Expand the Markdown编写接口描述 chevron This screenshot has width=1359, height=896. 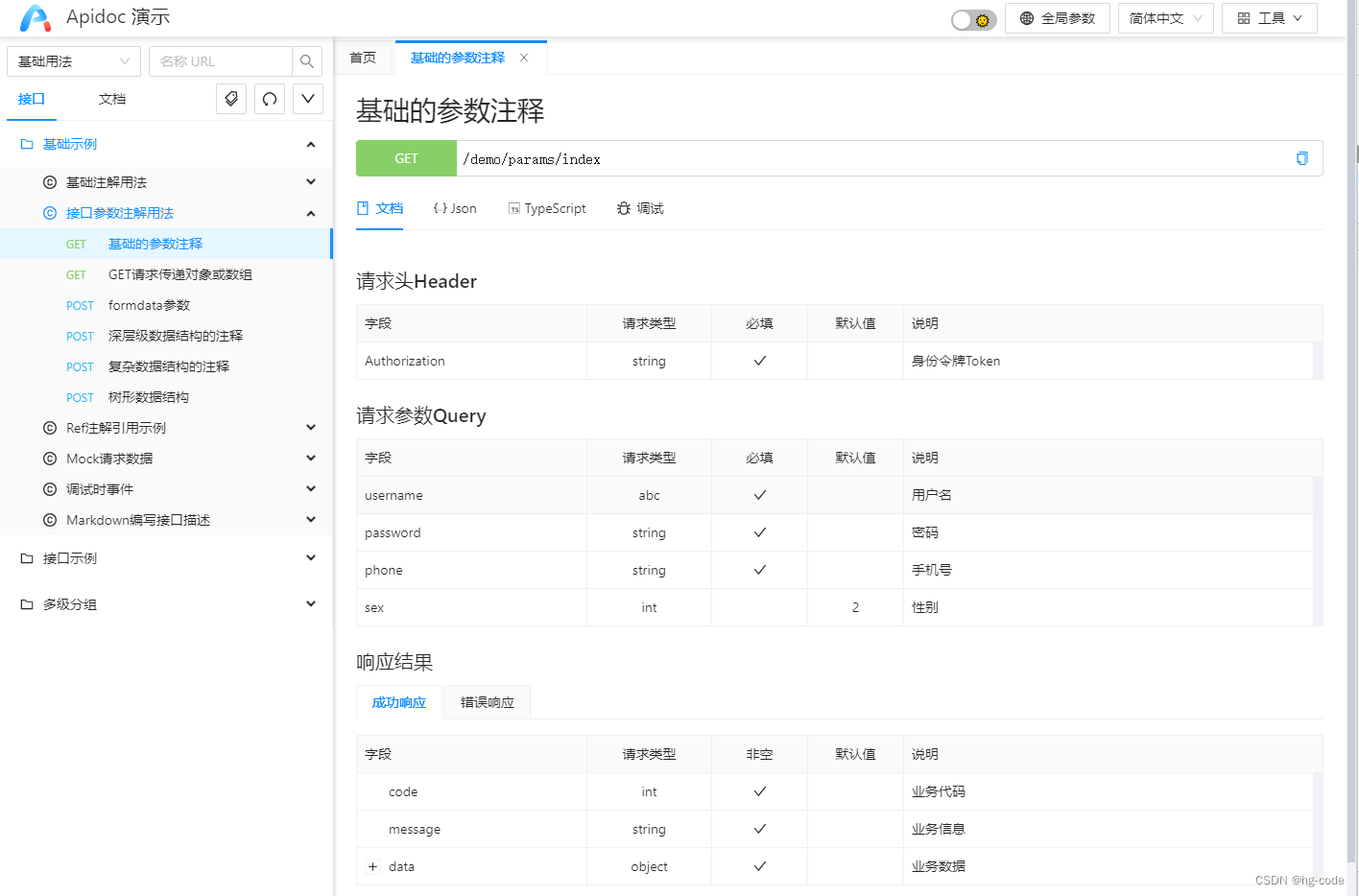311,520
